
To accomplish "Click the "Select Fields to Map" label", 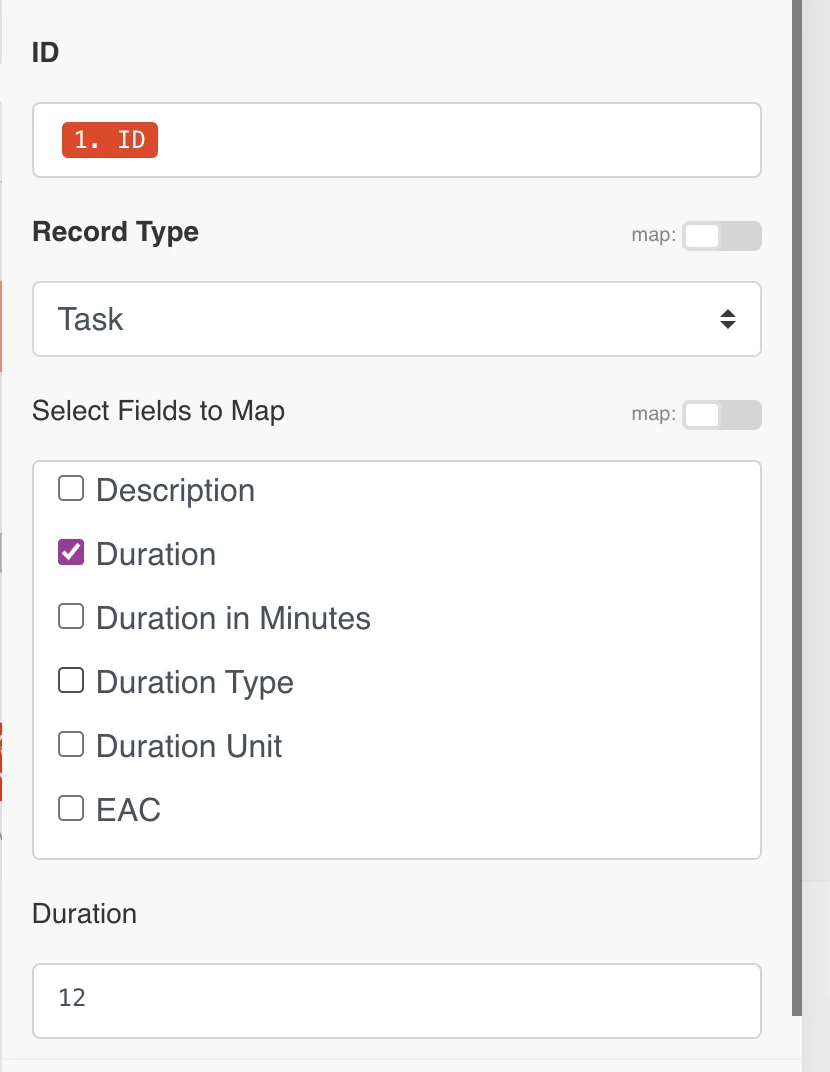I will pos(158,411).
